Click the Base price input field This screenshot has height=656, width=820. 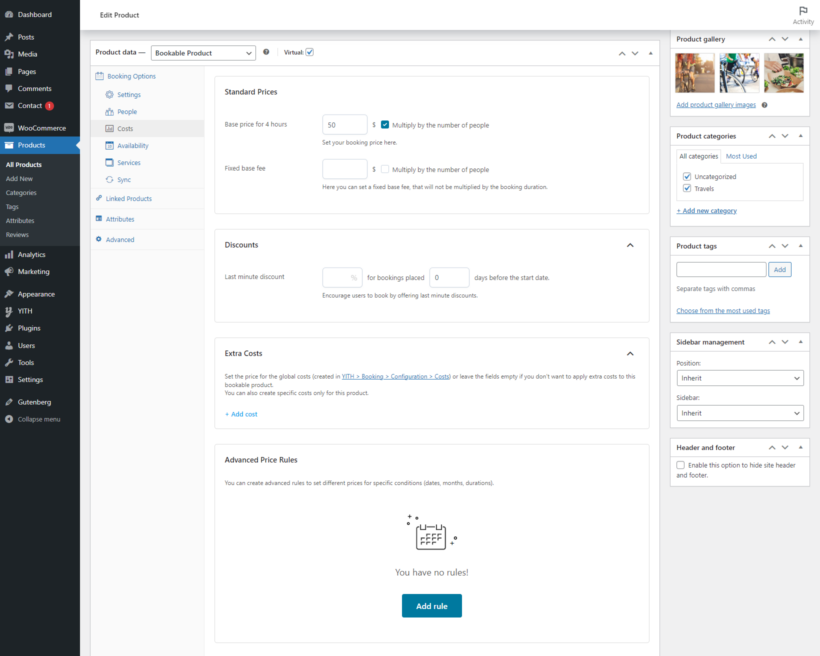point(345,125)
